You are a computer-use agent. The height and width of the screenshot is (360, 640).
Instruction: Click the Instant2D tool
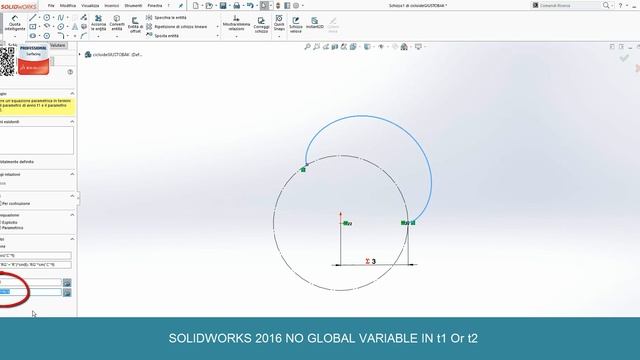click(315, 23)
